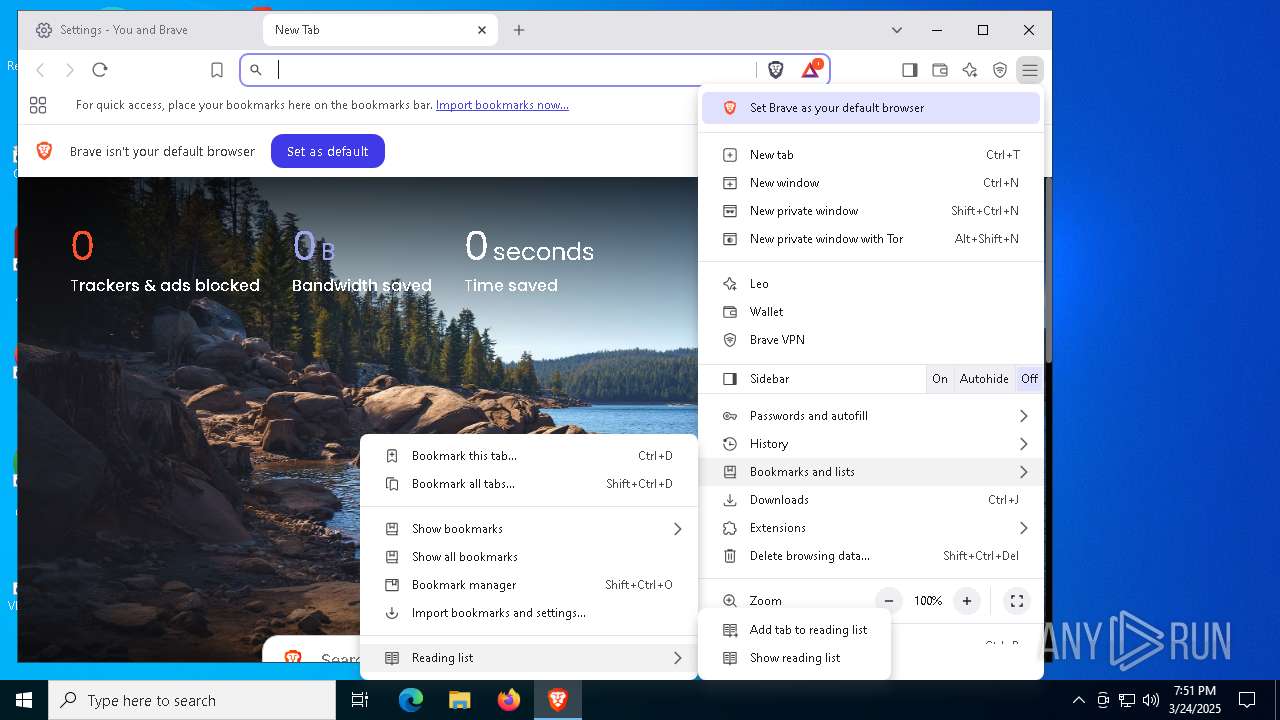This screenshot has width=1280, height=720.
Task: Click the fullscreen icon next to Zoom
Action: coord(1016,601)
